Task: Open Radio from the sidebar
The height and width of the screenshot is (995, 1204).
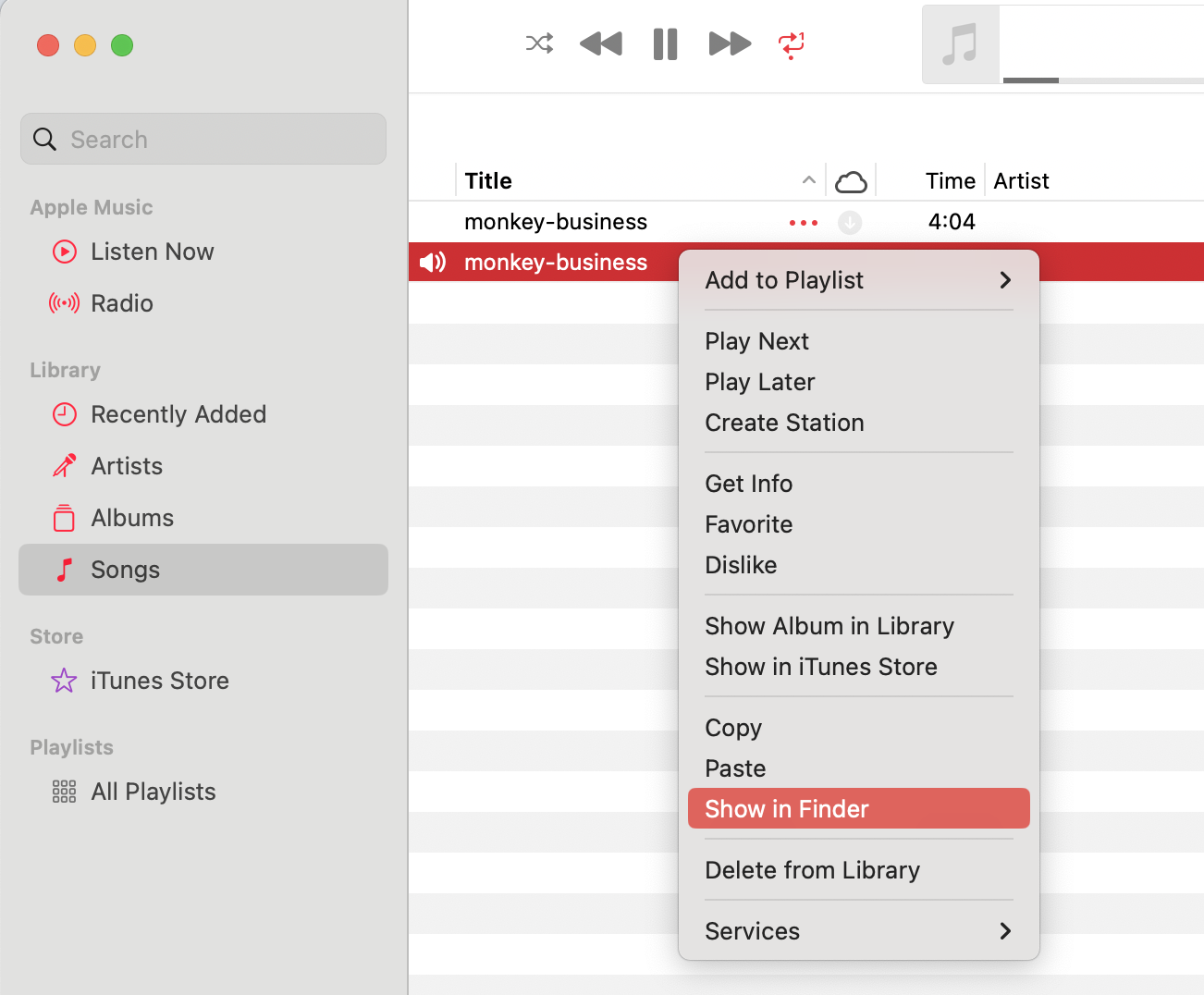Action: click(121, 303)
